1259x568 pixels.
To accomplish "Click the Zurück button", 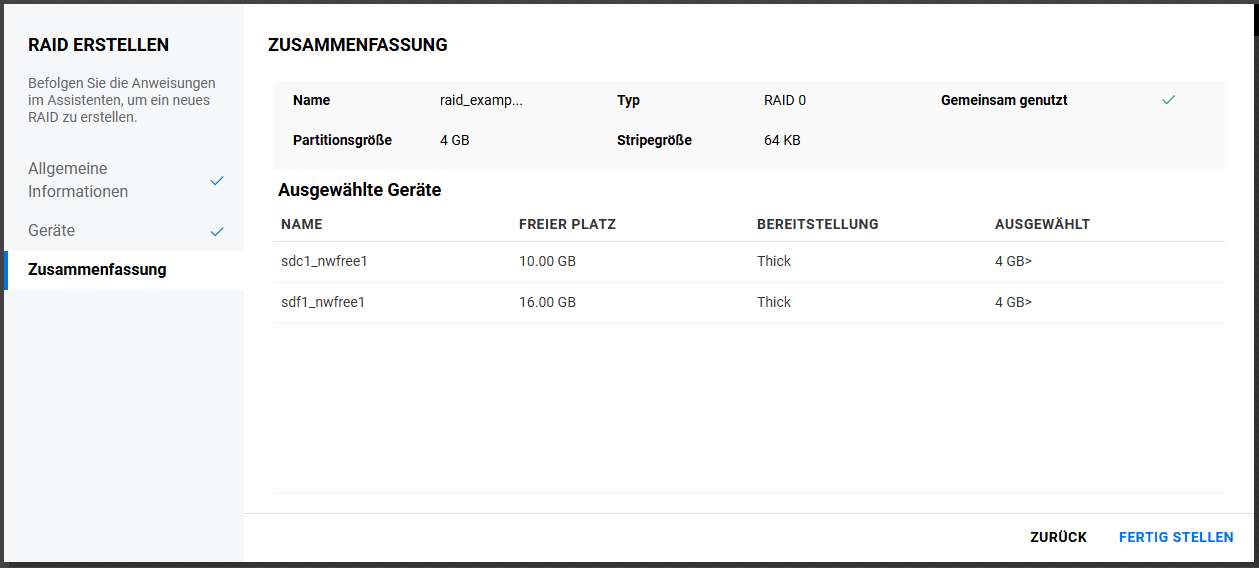I will click(1058, 537).
